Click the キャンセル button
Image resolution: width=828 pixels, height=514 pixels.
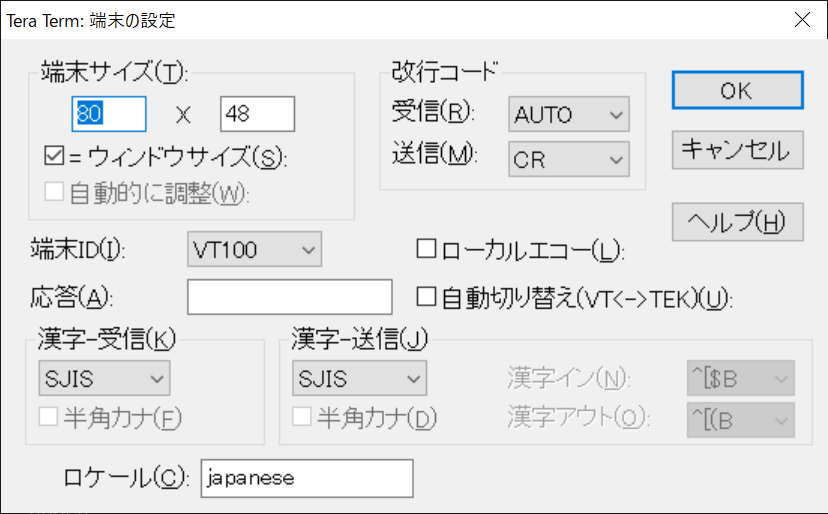tap(737, 150)
